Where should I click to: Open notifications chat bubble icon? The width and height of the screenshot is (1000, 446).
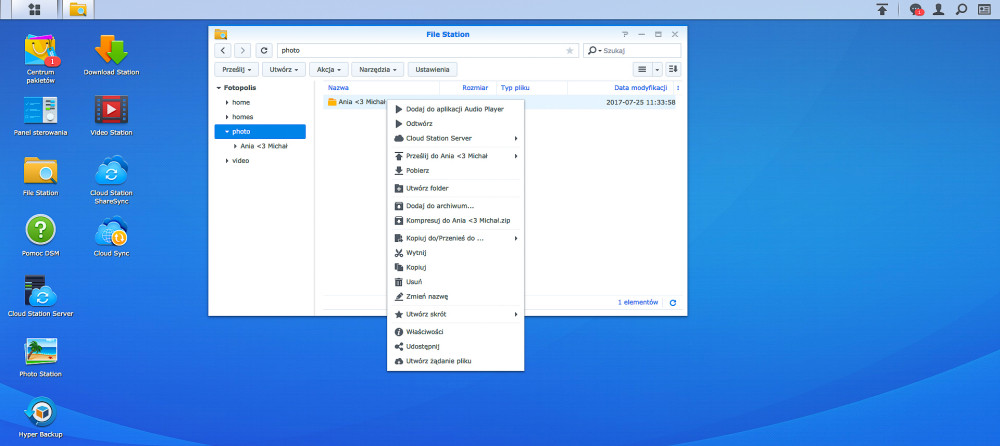tap(916, 9)
